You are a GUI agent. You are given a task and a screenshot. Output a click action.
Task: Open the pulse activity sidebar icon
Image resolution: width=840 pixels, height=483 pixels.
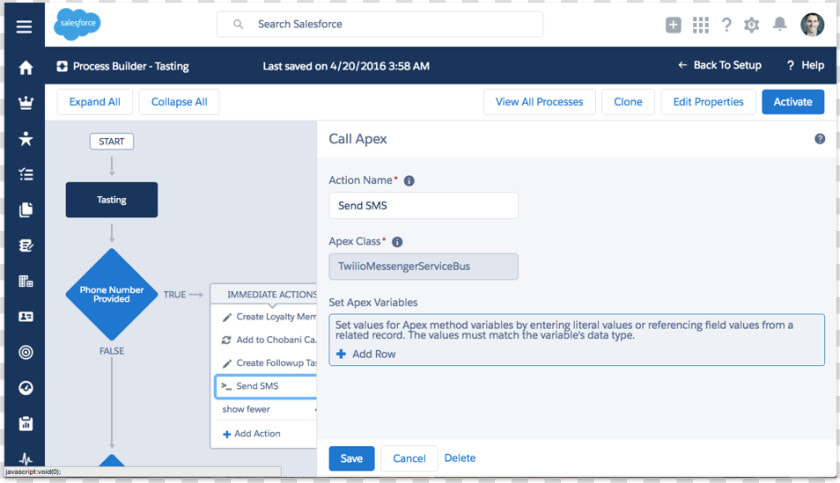[x=25, y=458]
